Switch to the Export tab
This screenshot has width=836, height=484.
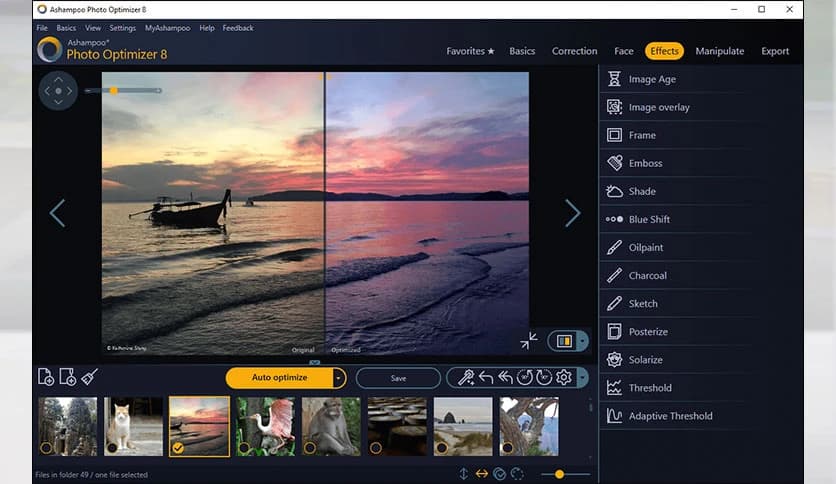tap(775, 51)
